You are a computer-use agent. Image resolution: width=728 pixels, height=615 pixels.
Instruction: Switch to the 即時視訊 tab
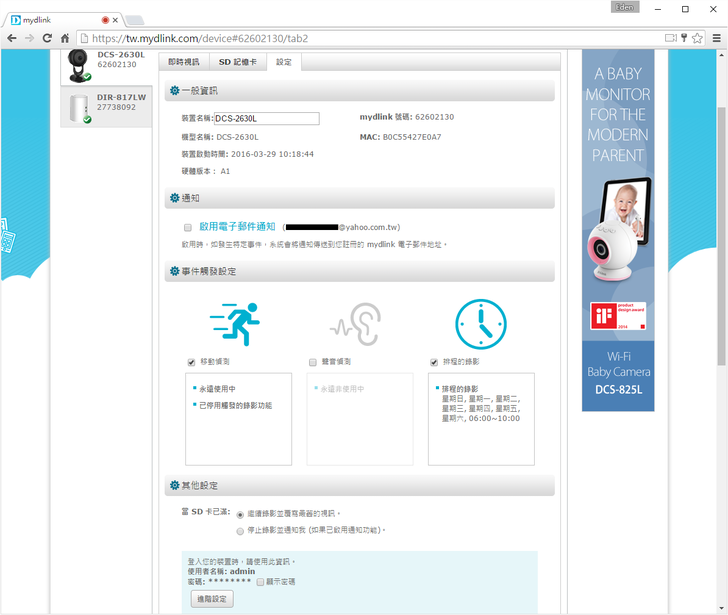tap(184, 62)
